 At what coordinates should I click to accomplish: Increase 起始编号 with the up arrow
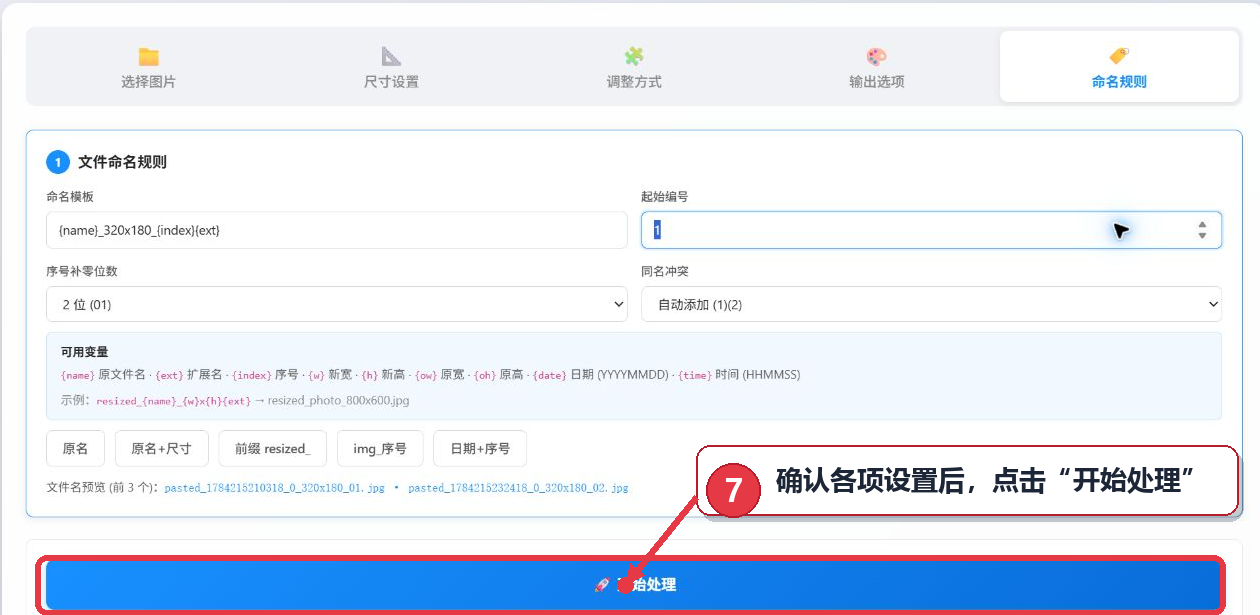pyautogui.click(x=1202, y=225)
